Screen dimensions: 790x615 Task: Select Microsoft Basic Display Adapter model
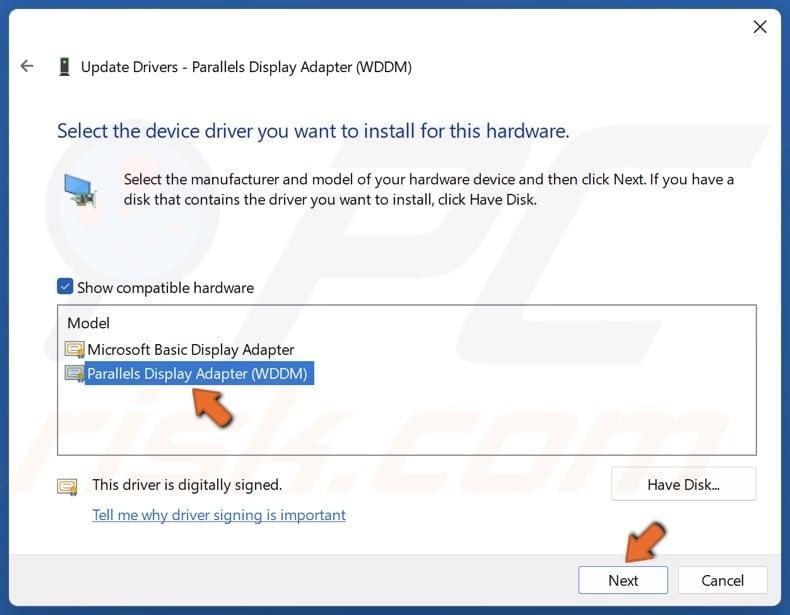pos(190,350)
